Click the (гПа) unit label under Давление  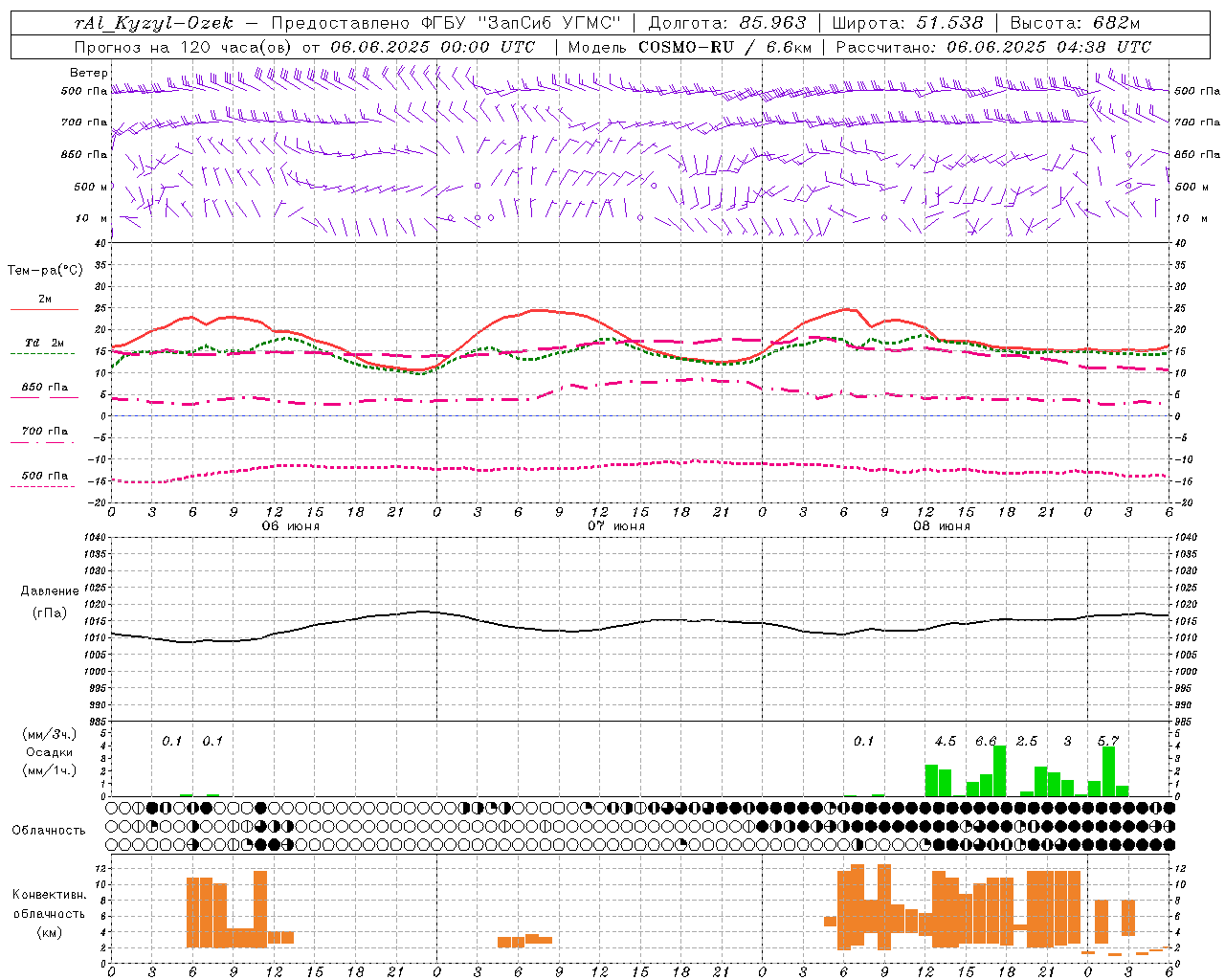click(x=50, y=612)
